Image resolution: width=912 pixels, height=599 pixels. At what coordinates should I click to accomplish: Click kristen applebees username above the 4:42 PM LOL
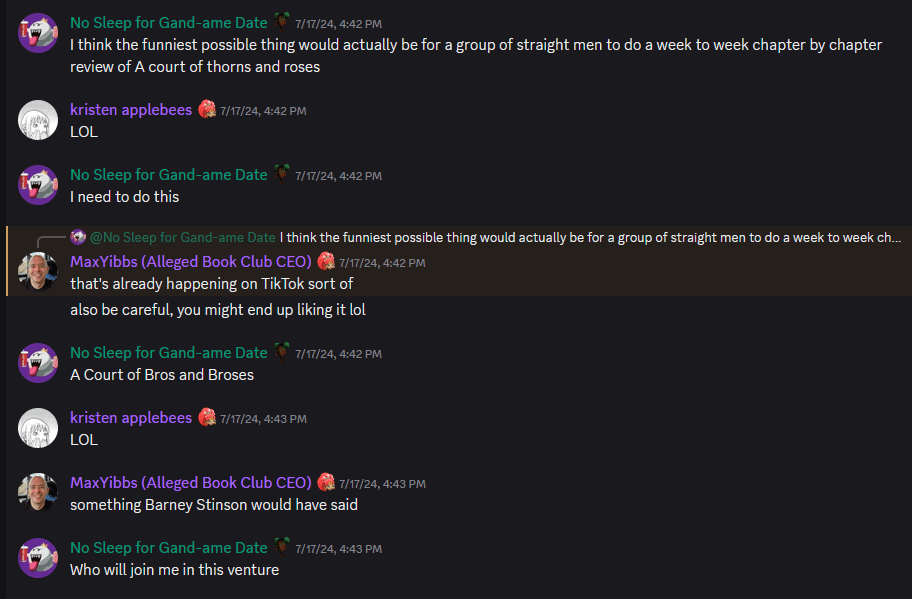coord(130,110)
